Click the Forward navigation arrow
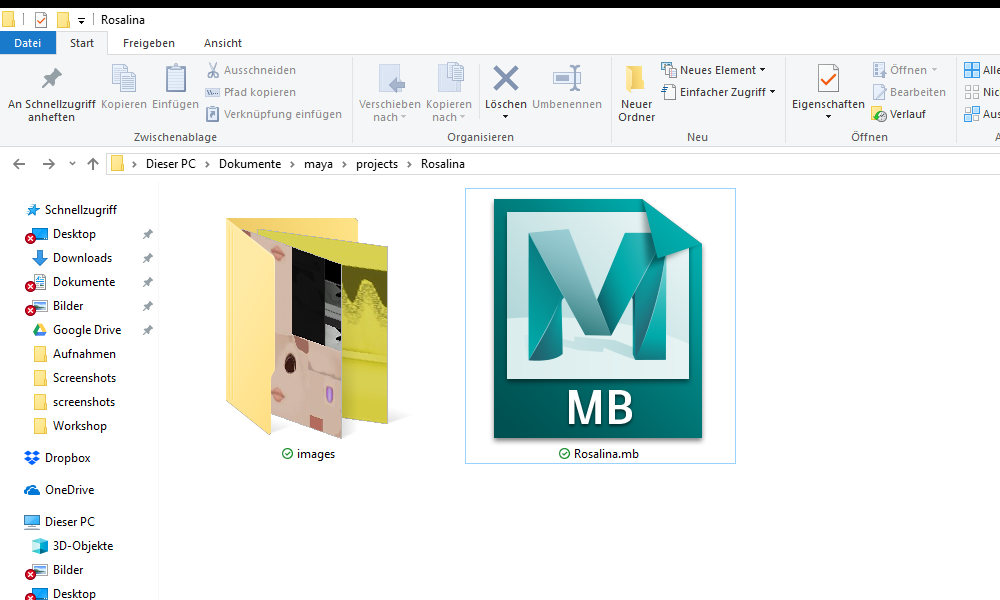 pos(48,164)
